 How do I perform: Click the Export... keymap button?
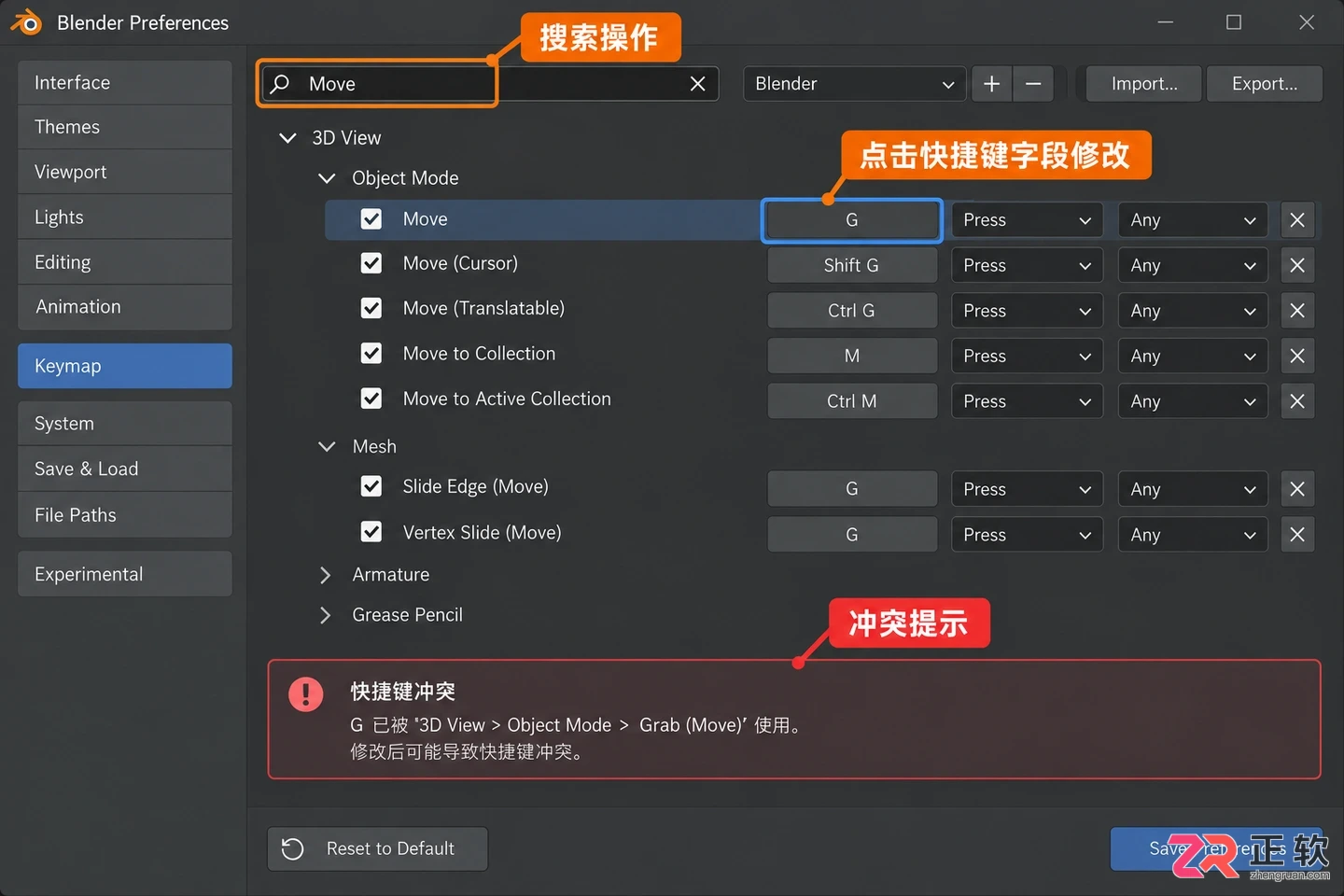[1265, 84]
